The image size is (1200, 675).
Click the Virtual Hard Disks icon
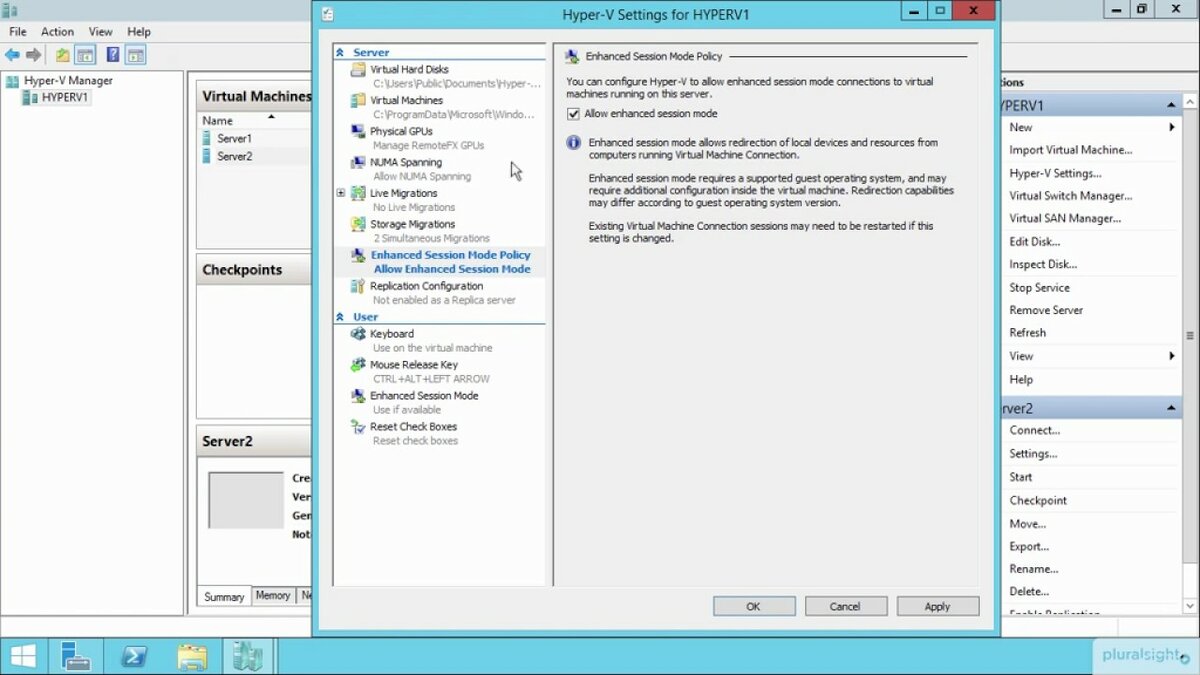(x=359, y=70)
